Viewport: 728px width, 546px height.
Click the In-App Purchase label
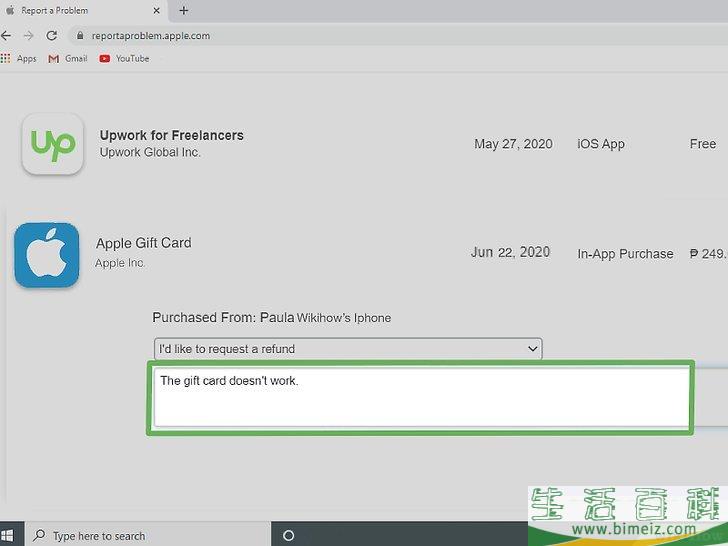(x=625, y=254)
